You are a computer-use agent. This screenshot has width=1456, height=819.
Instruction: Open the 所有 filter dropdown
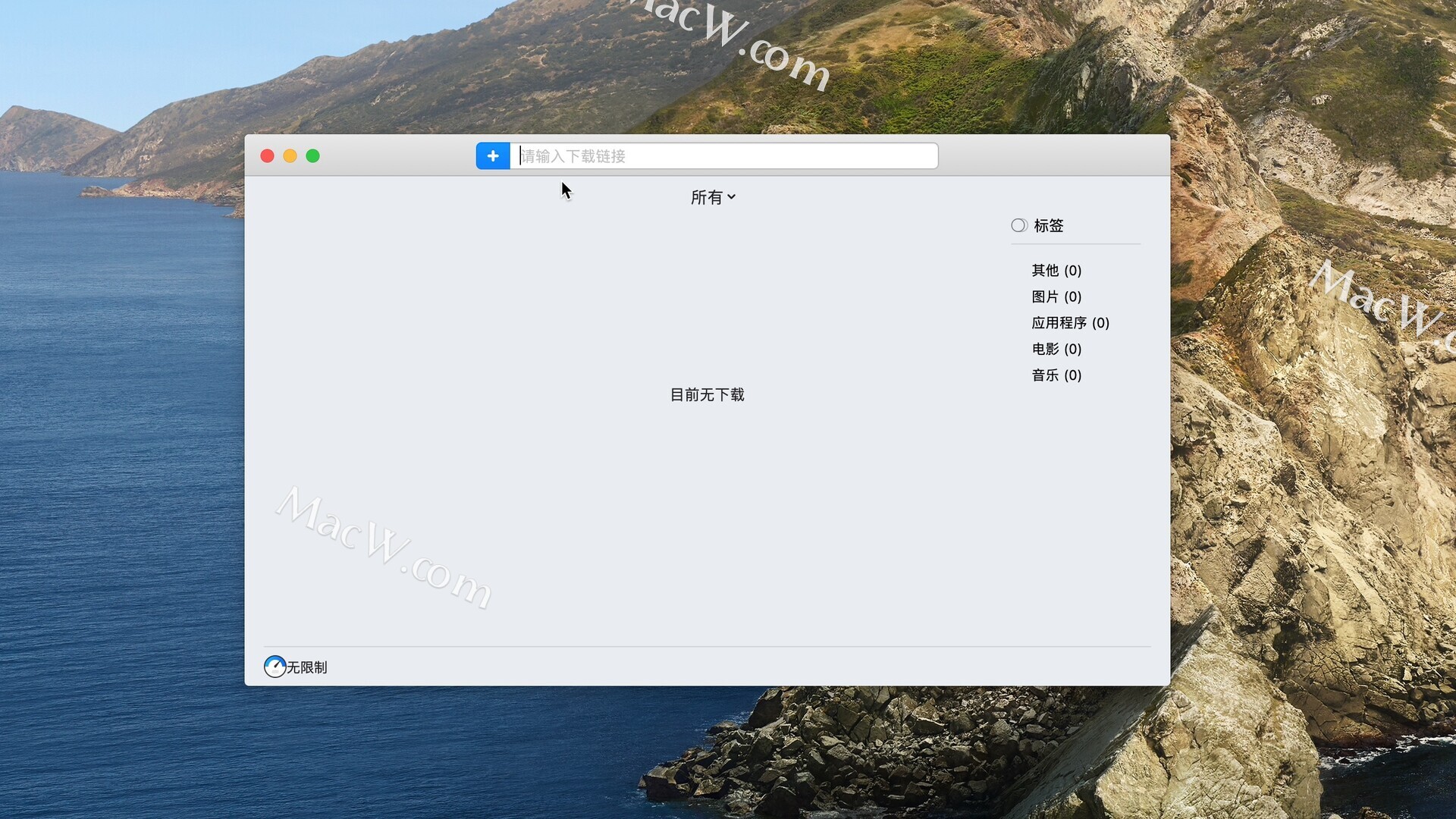click(x=713, y=197)
